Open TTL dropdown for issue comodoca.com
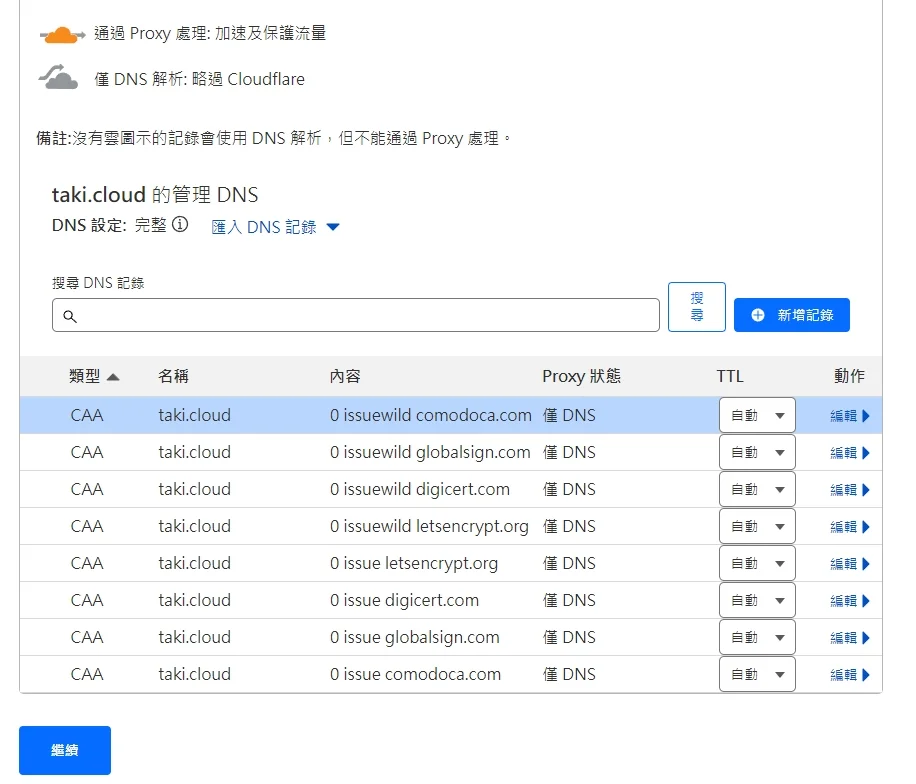This screenshot has height=784, width=916. (x=757, y=674)
